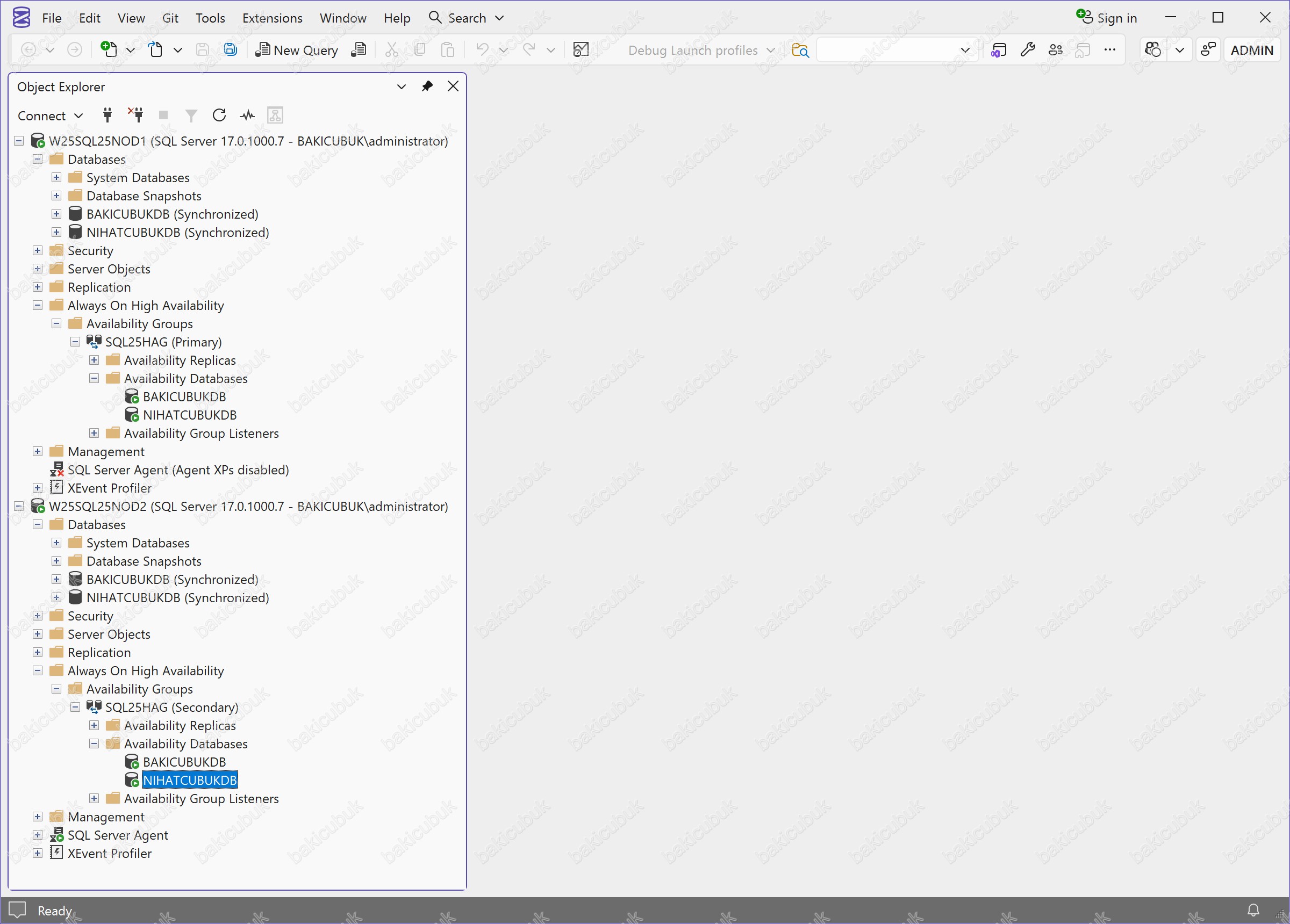Open the Connect dropdown in Object Explorer
Image resolution: width=1290 pixels, height=924 pixels.
[x=50, y=115]
